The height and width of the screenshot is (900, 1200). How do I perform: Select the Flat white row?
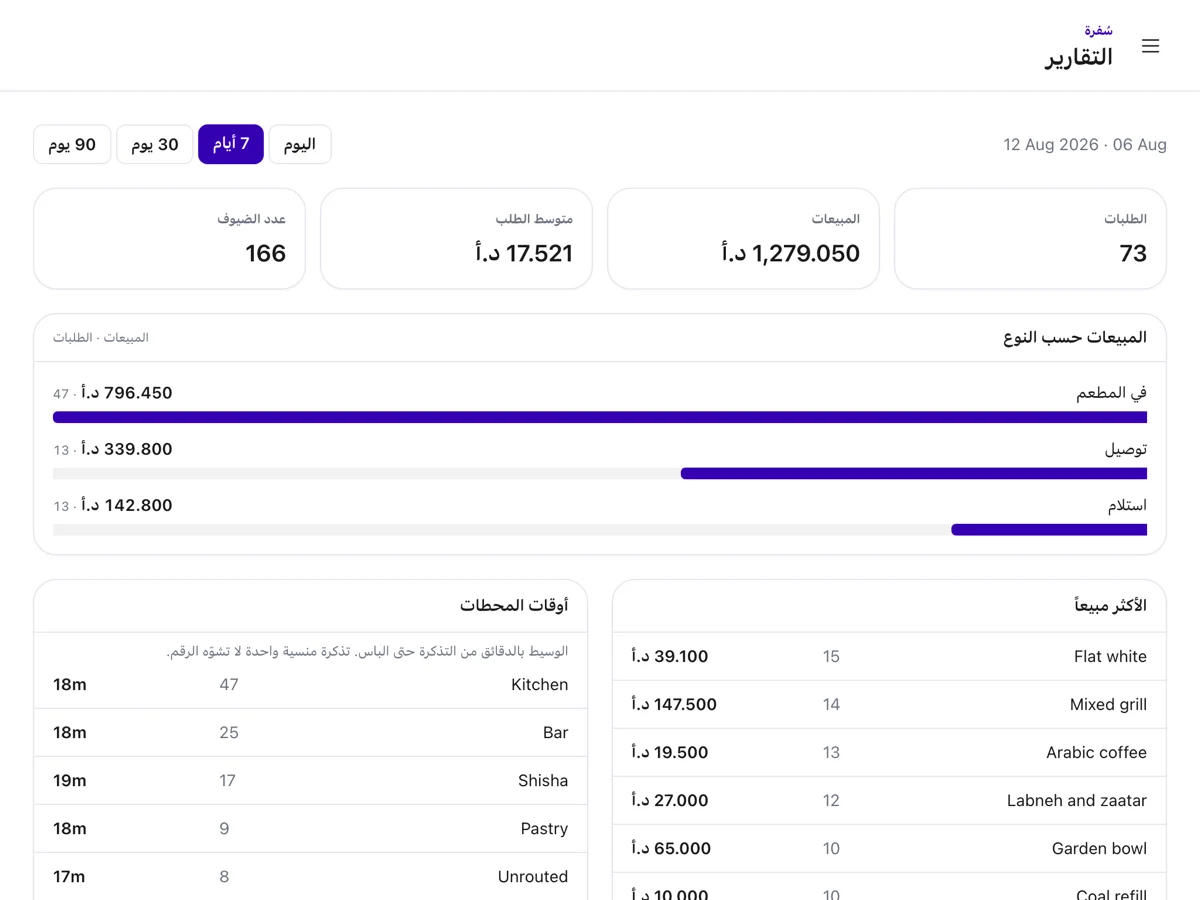click(x=889, y=657)
